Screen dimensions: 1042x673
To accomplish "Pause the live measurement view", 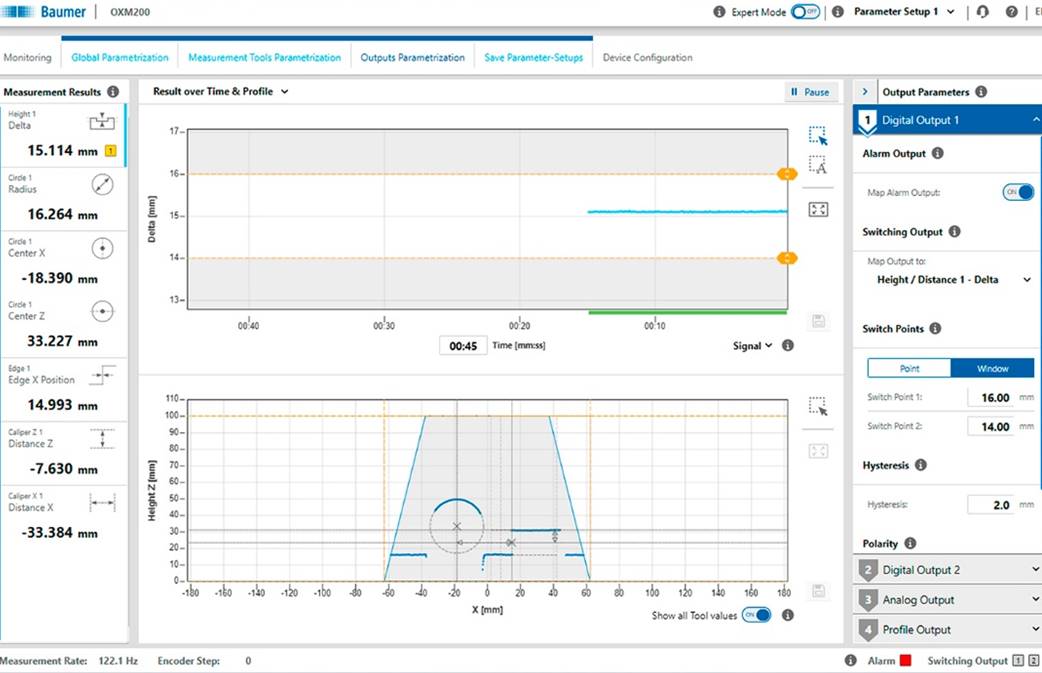I will click(810, 92).
